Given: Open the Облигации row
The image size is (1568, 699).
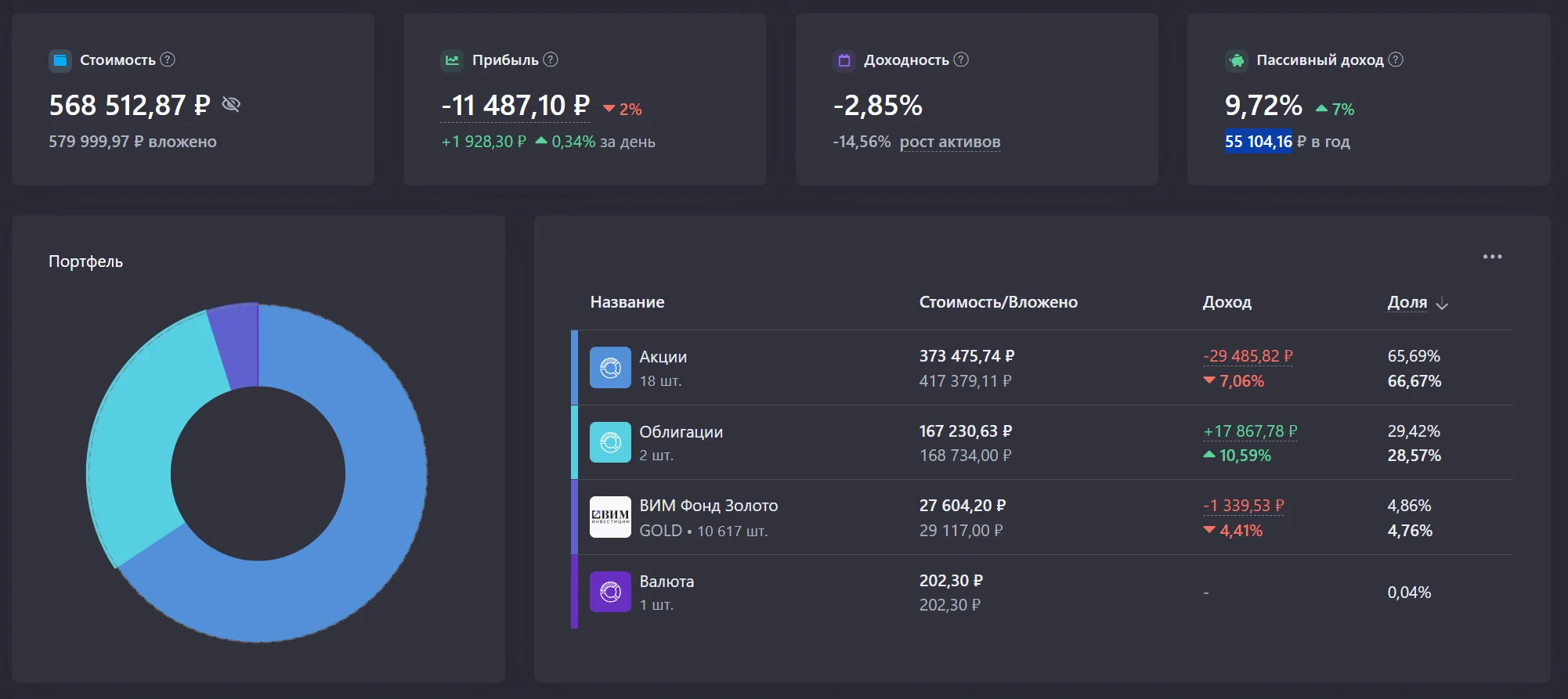Looking at the screenshot, I should pyautogui.click(x=1042, y=442).
